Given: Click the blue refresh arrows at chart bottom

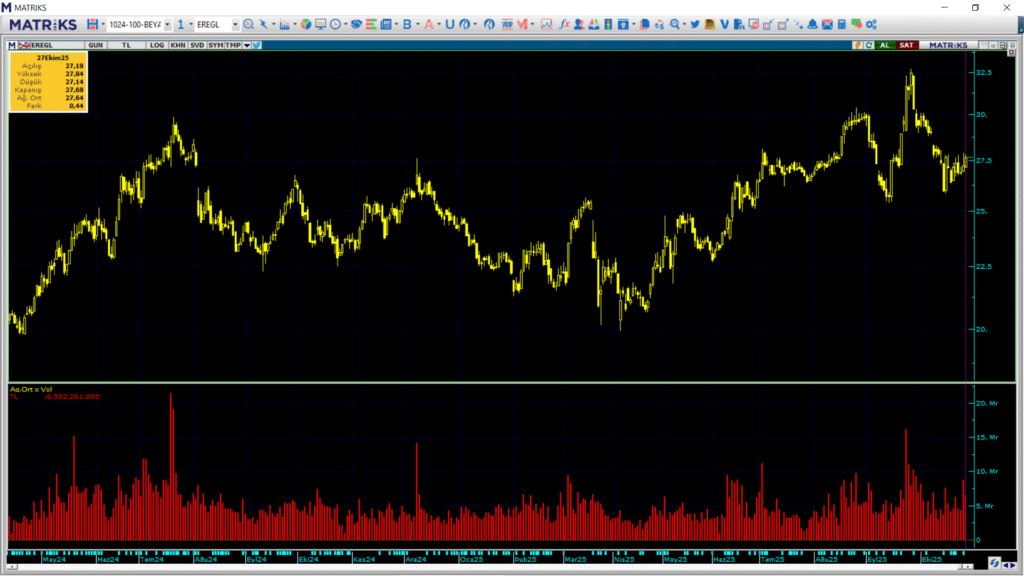Looking at the screenshot, I should pyautogui.click(x=994, y=563).
